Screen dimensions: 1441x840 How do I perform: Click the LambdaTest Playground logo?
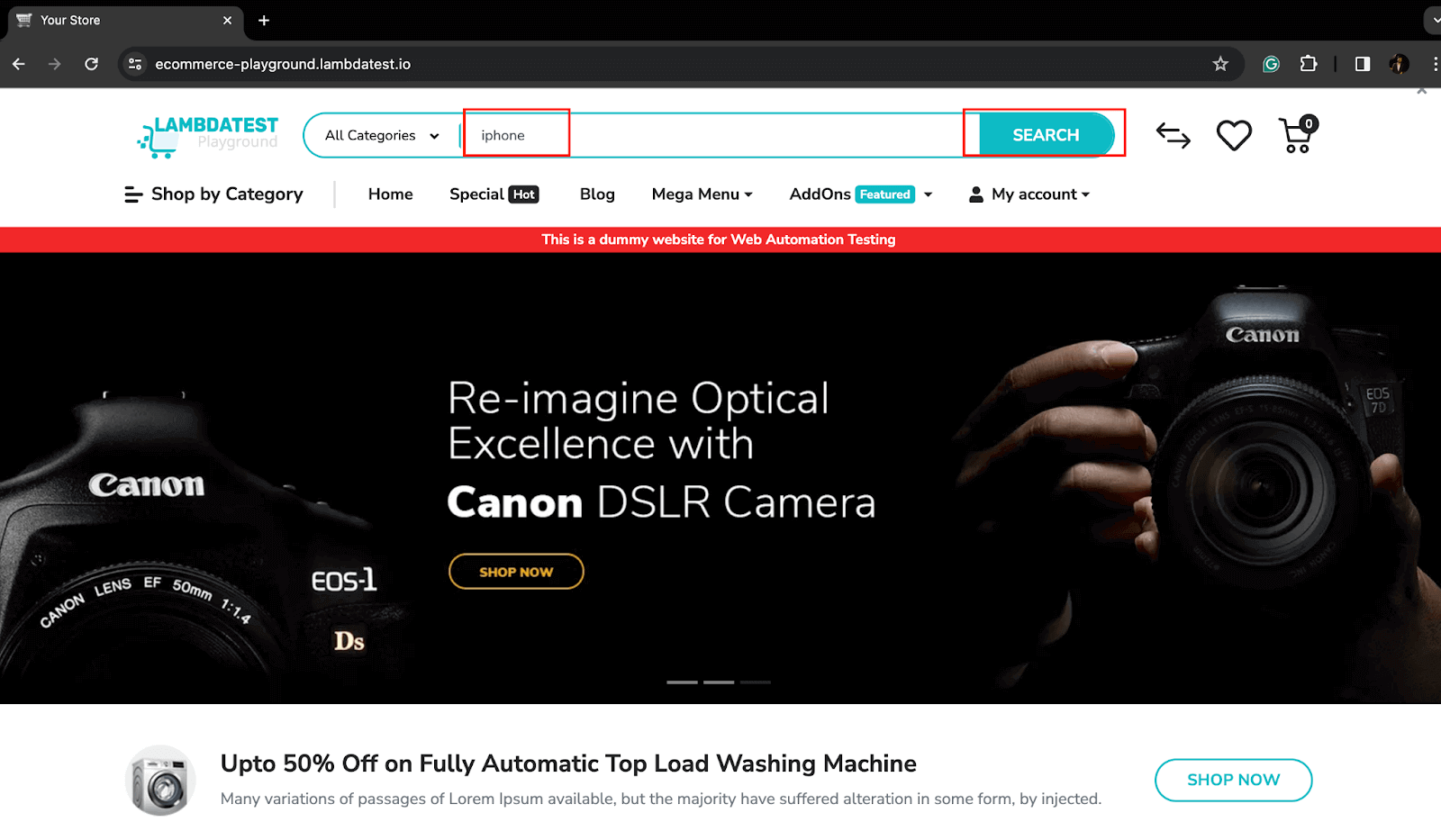click(x=208, y=136)
